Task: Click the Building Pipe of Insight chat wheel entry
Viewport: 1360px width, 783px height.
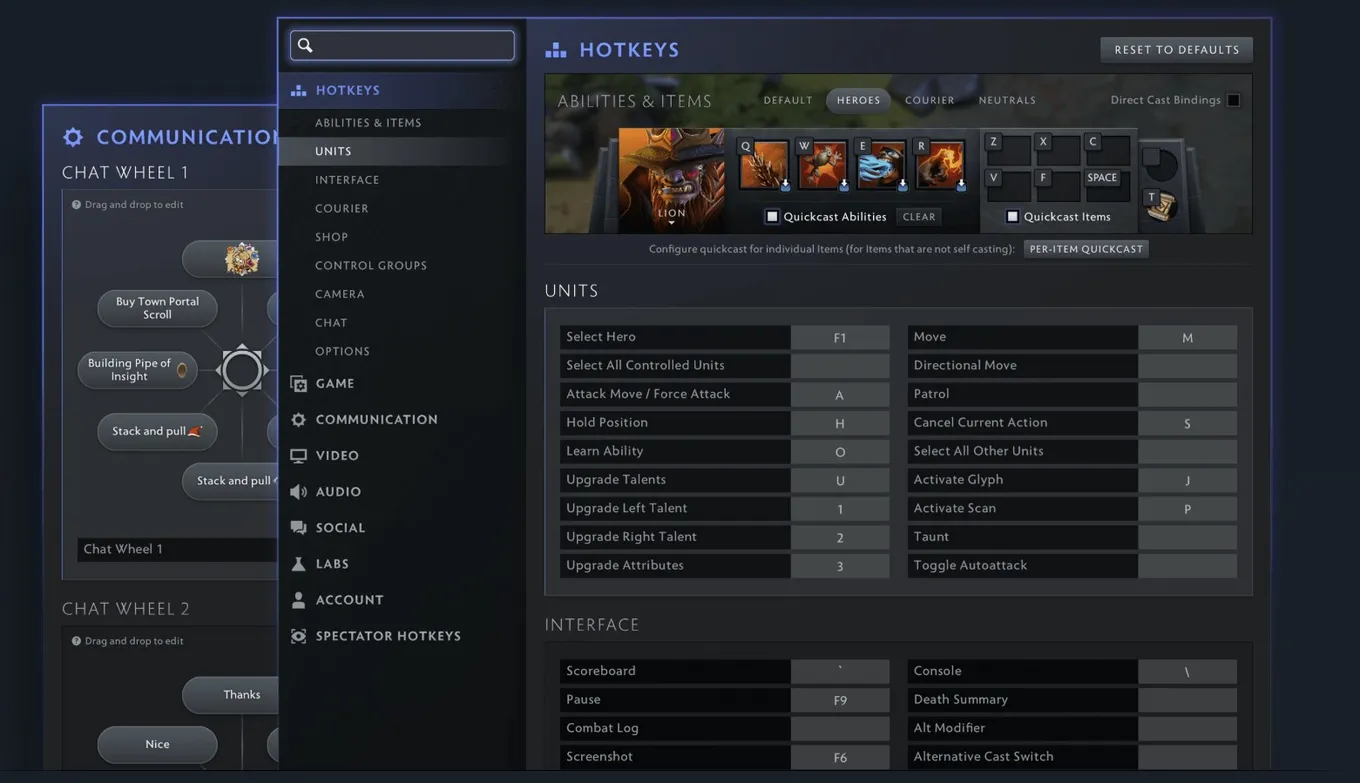Action: coord(137,370)
